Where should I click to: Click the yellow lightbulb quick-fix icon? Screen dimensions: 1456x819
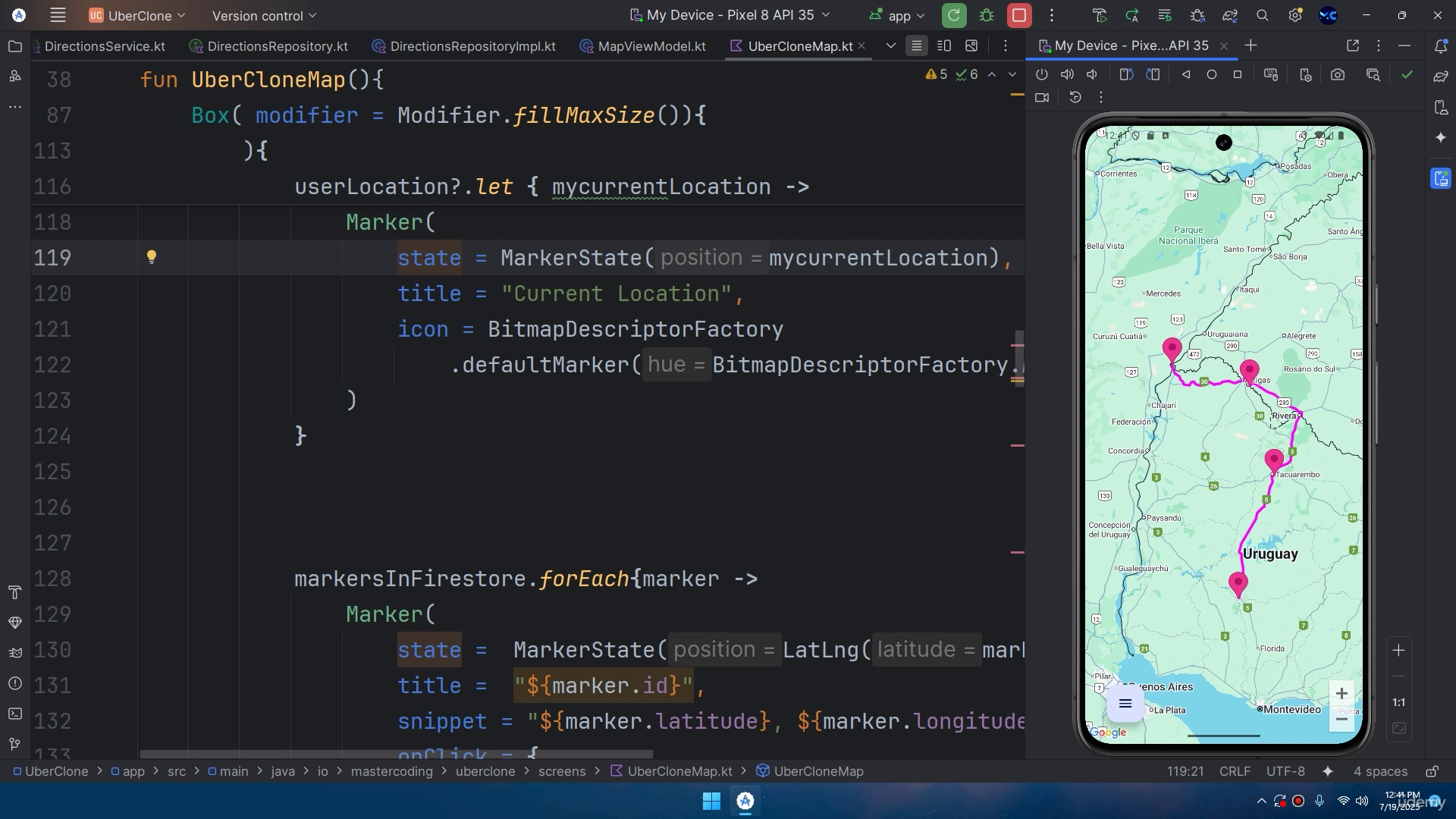(x=152, y=257)
